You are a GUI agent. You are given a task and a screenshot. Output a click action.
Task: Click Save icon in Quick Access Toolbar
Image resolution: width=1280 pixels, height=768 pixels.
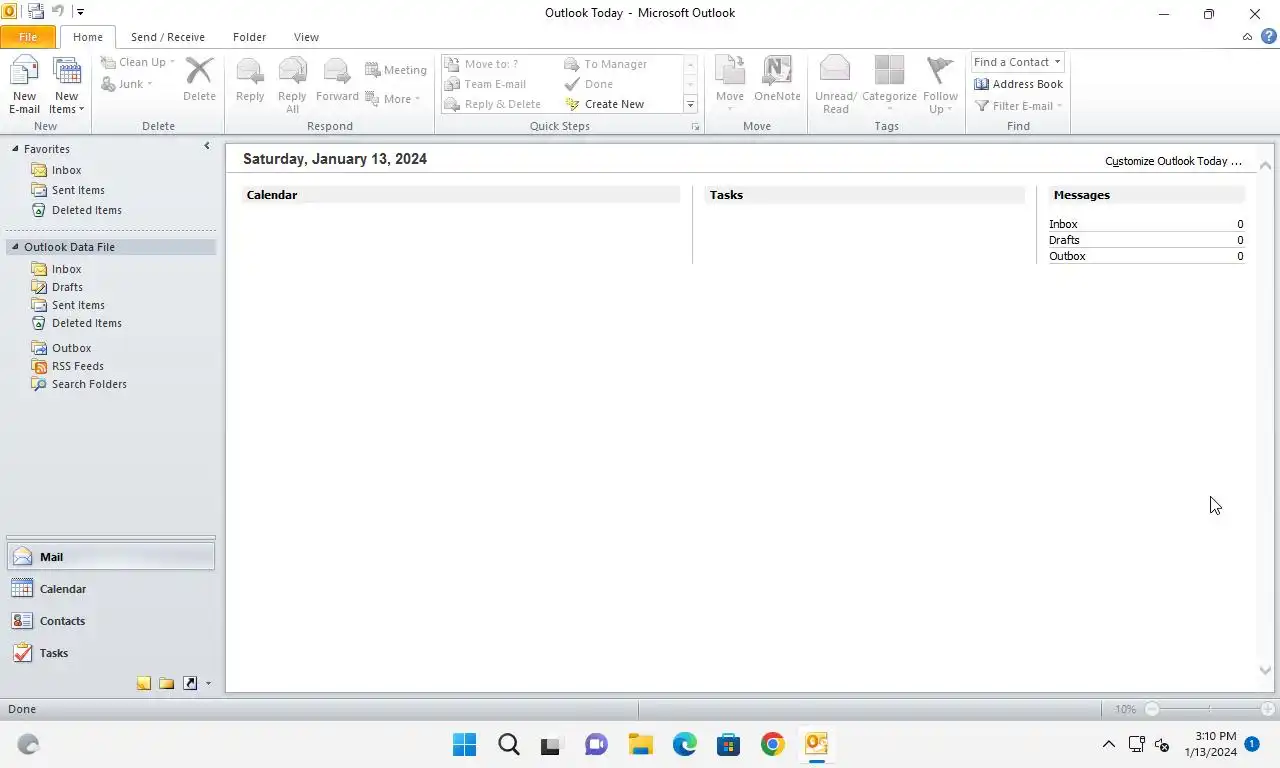(x=36, y=12)
